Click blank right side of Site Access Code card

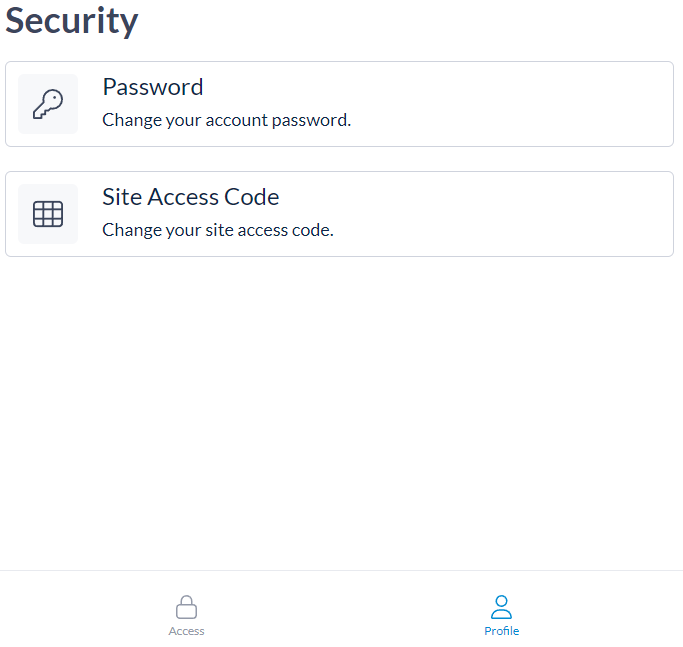[560, 214]
